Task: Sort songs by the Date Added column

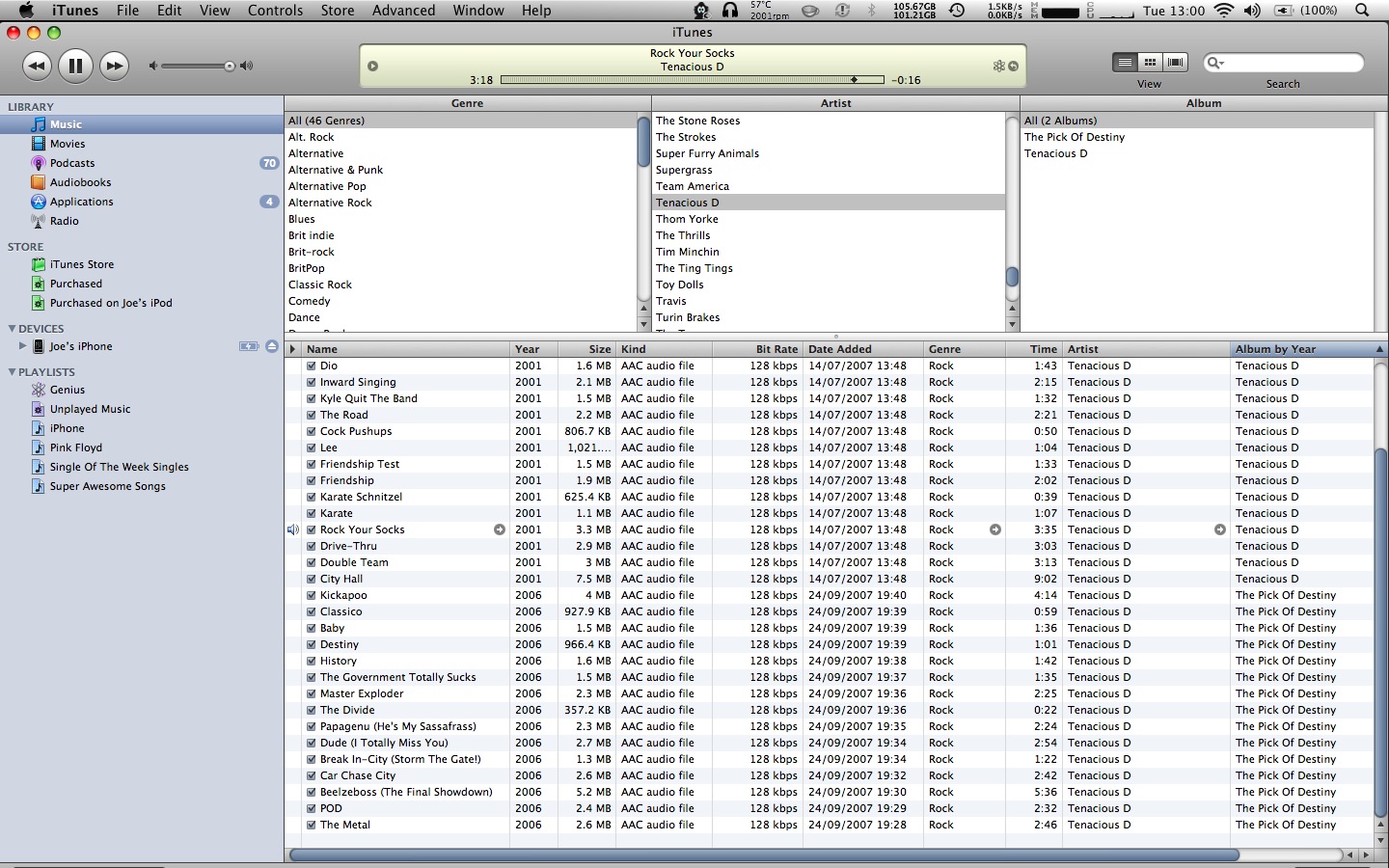Action: 863,349
